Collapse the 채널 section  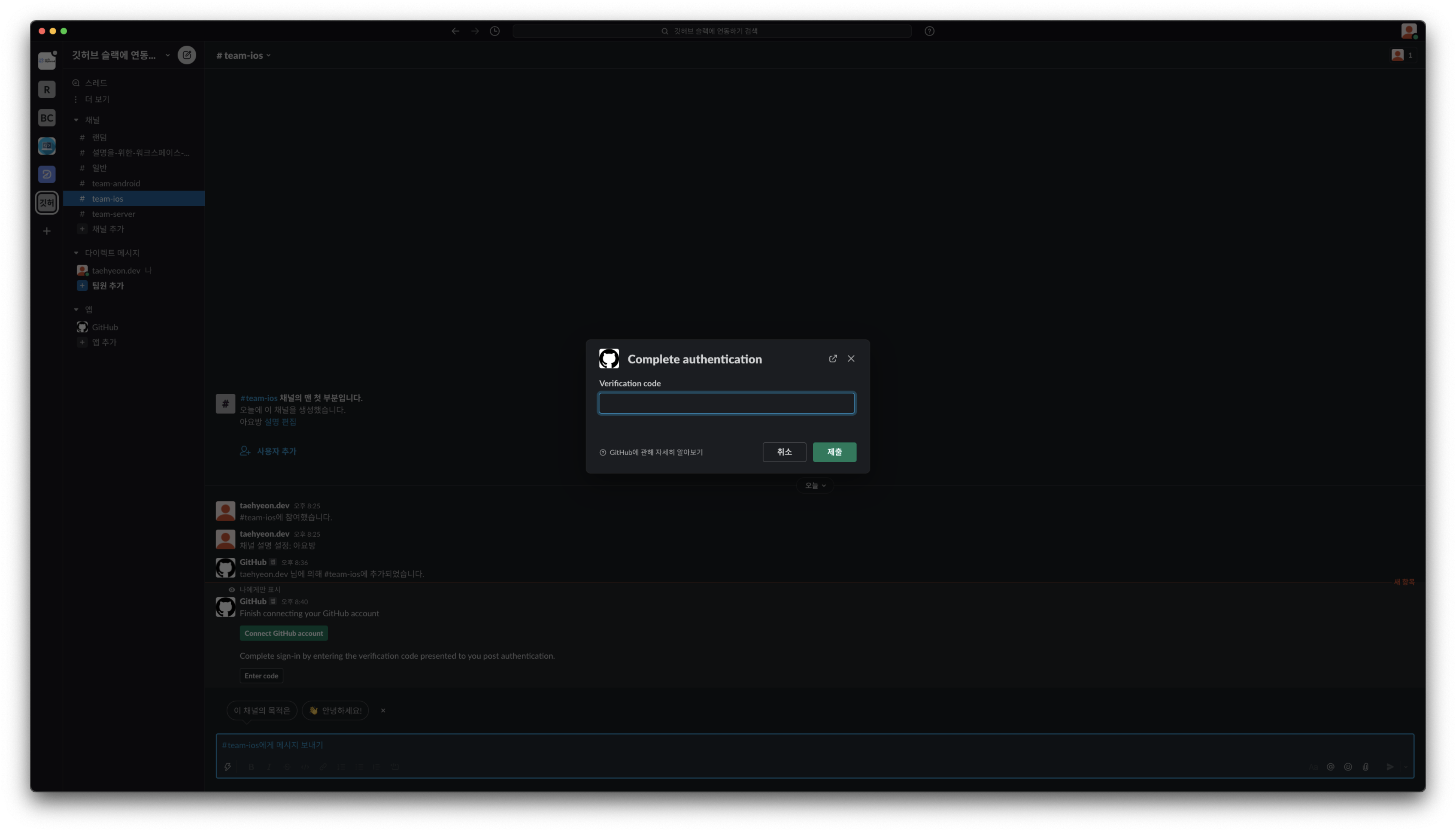point(76,120)
